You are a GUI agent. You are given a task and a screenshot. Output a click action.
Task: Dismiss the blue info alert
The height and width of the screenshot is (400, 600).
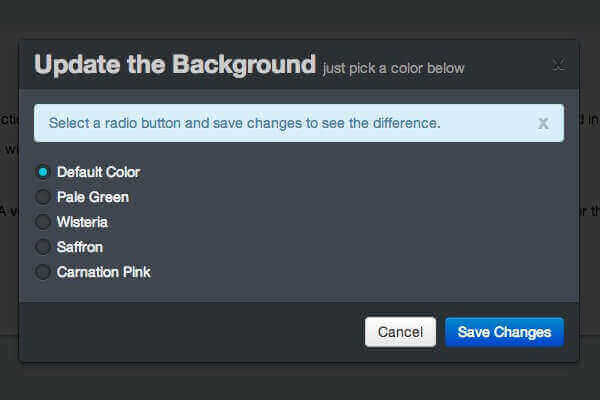(543, 124)
